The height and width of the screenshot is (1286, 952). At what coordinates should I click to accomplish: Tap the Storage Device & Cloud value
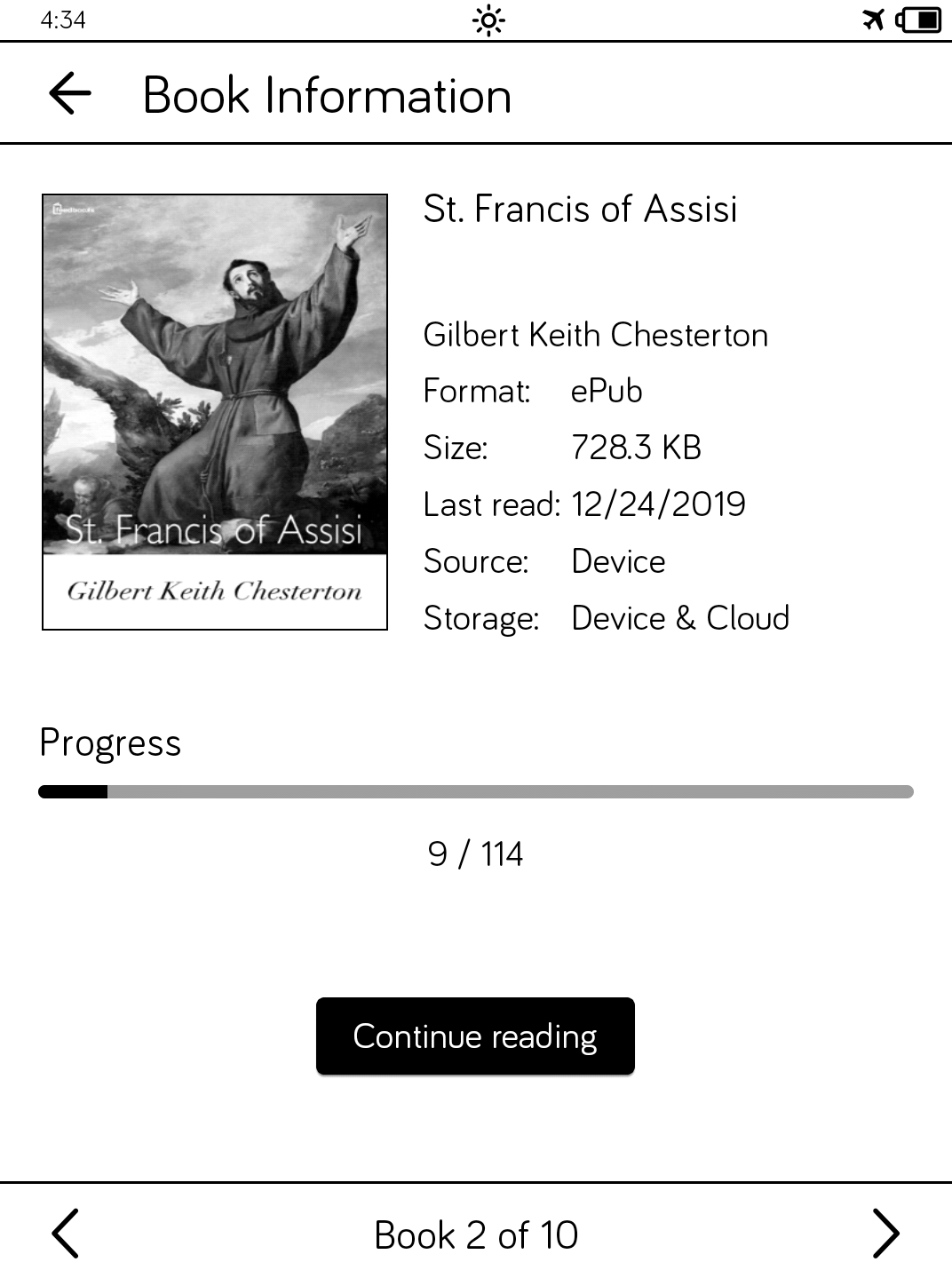click(680, 618)
